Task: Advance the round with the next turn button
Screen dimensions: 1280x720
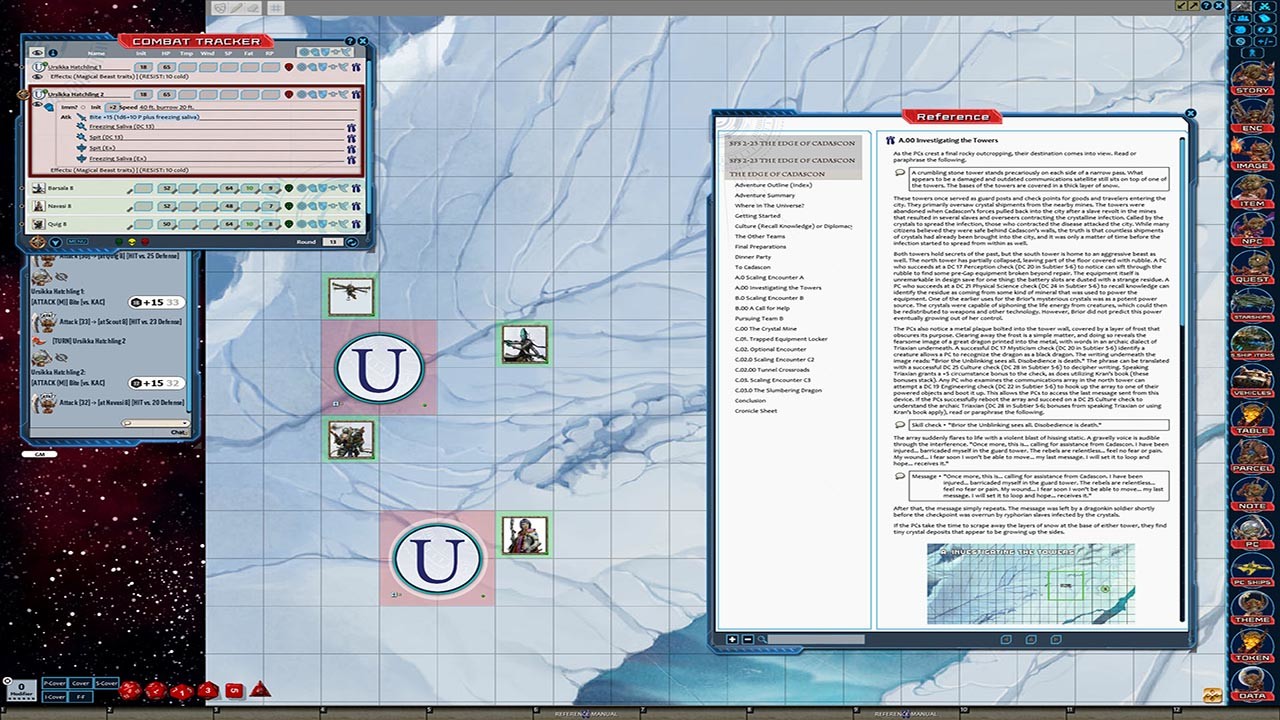Action: (352, 242)
